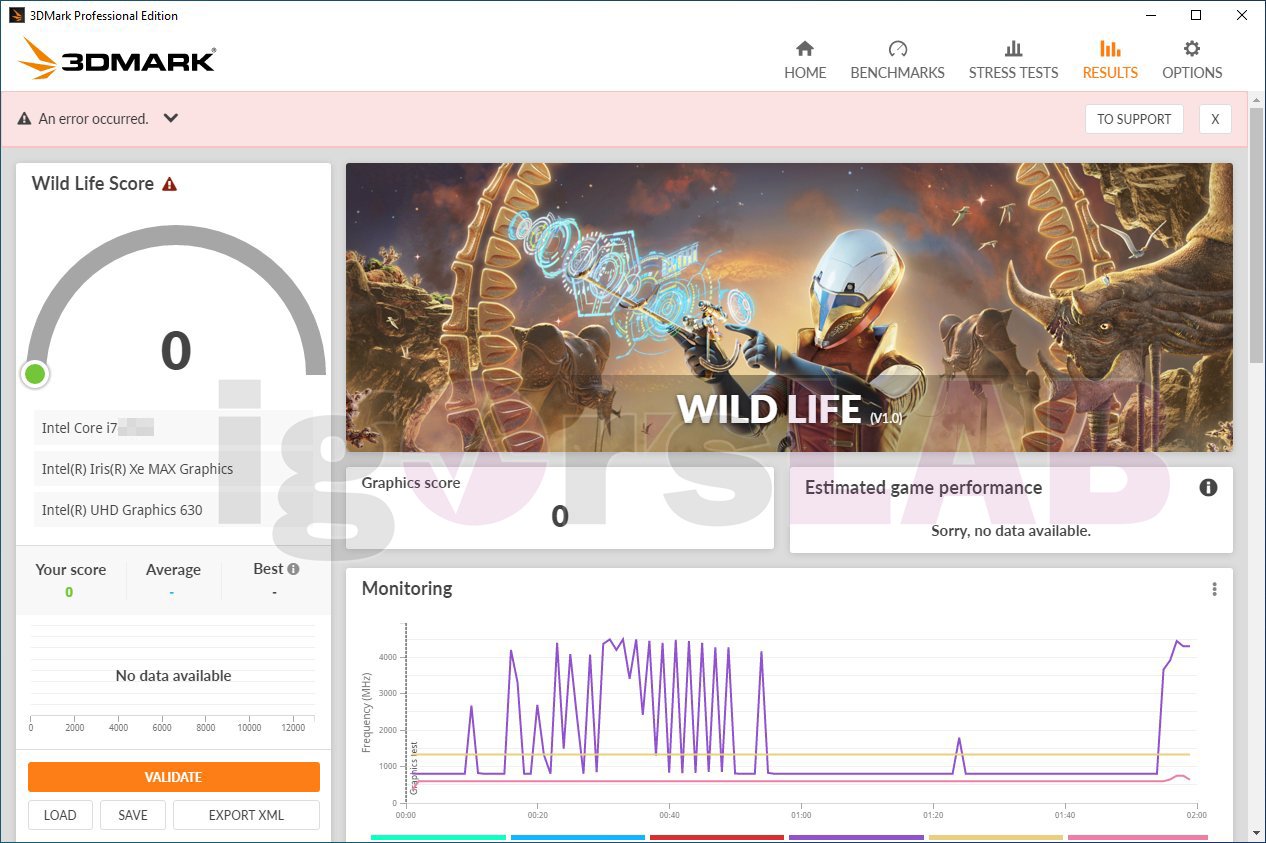Expand the error details chevron
The image size is (1266, 843).
click(171, 118)
